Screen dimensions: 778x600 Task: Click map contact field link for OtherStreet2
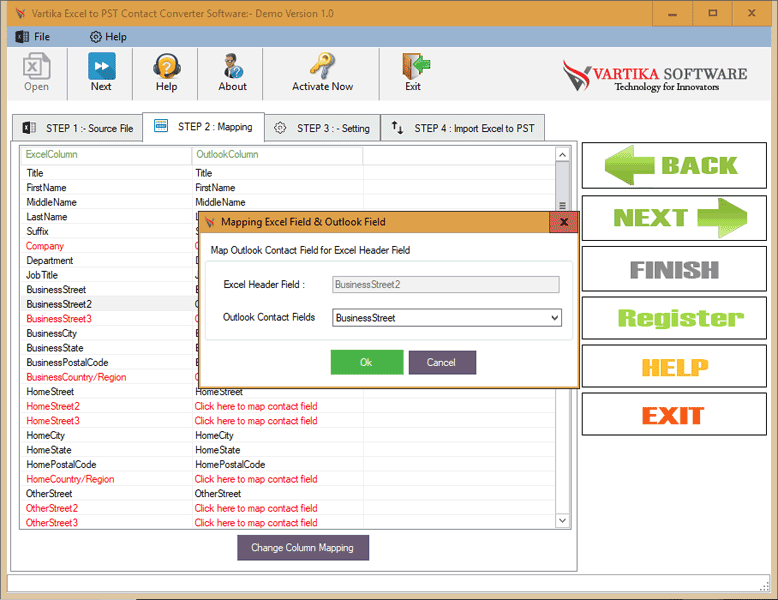coord(256,508)
